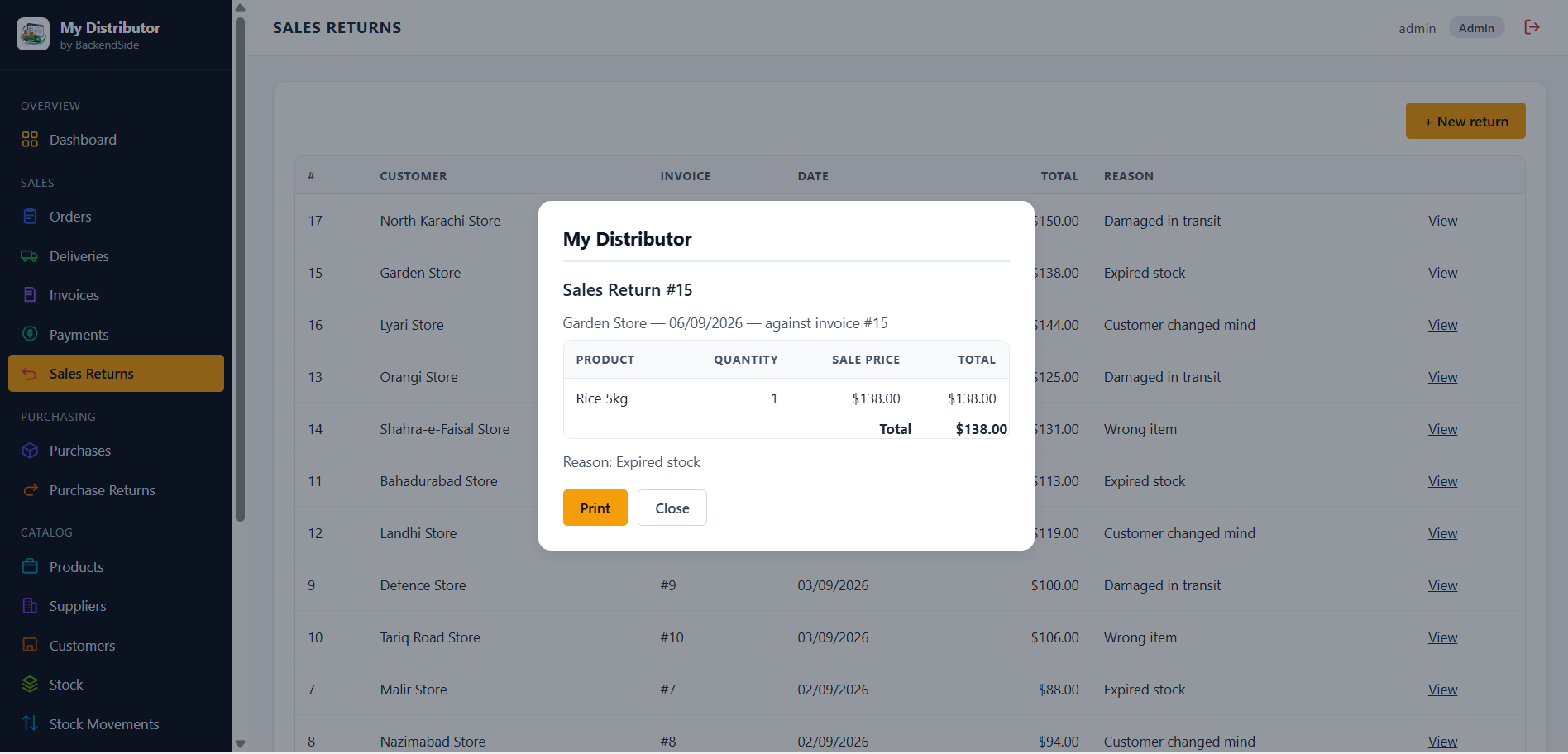Click the 'Reason: Expired stock' text

click(x=631, y=462)
